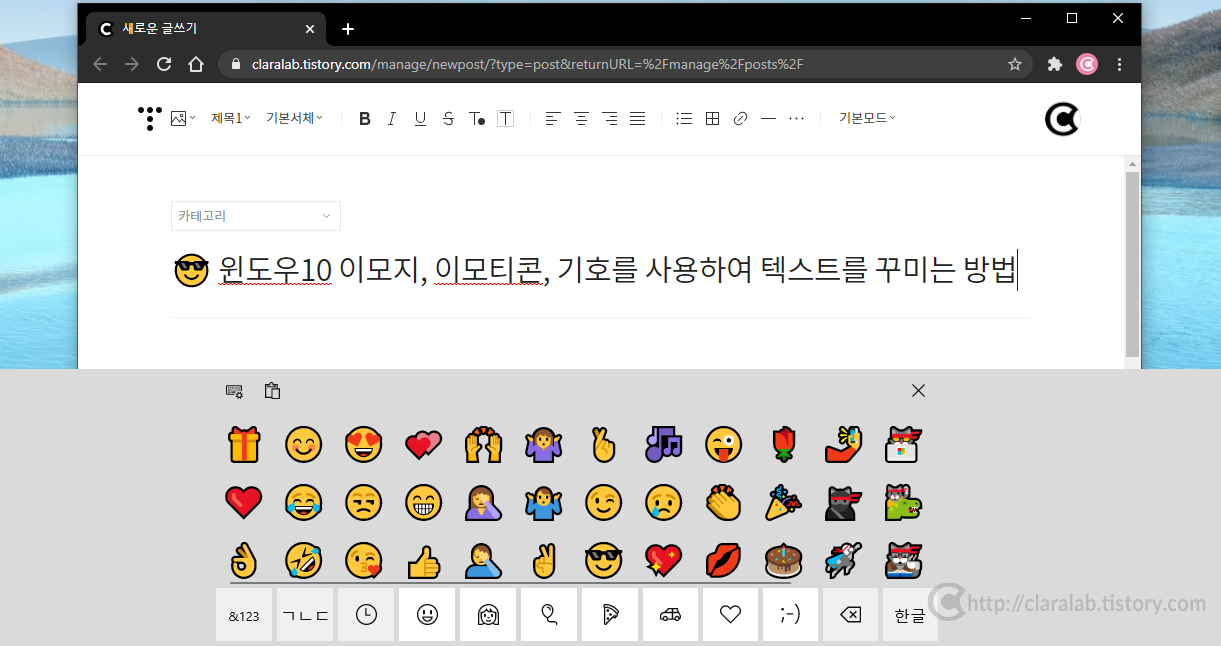Screen dimensions: 1221x646
Task: Align text left
Action: point(552,119)
